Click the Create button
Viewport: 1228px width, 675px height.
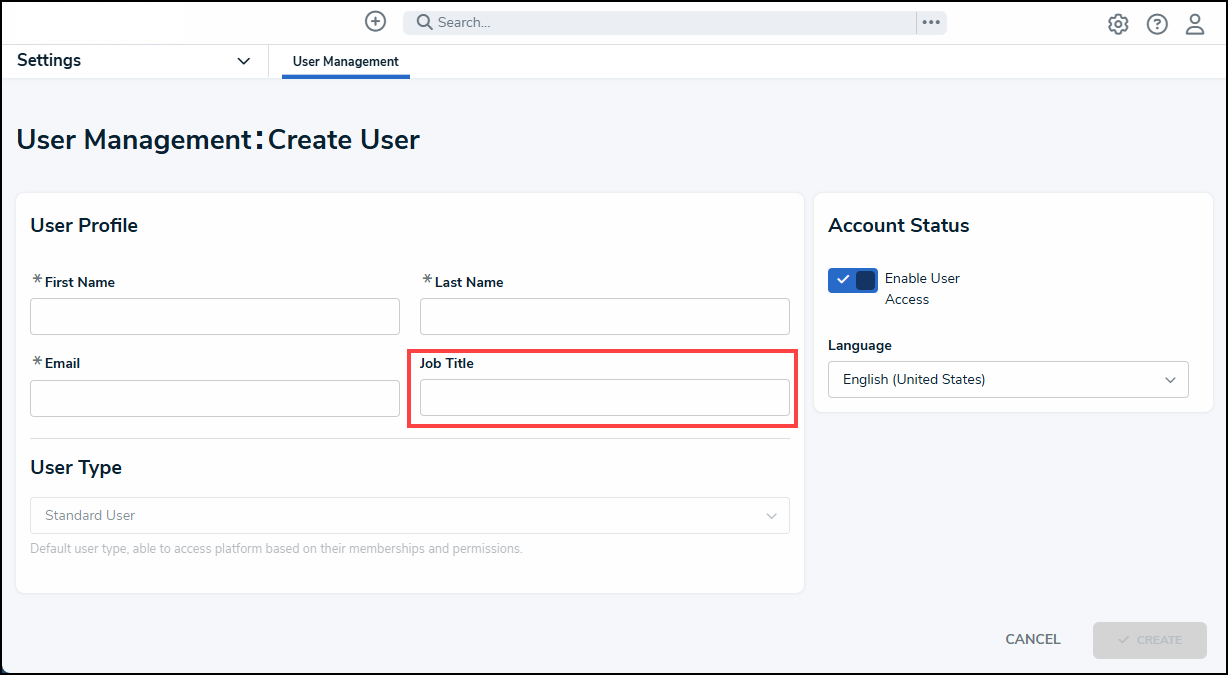tap(1150, 640)
